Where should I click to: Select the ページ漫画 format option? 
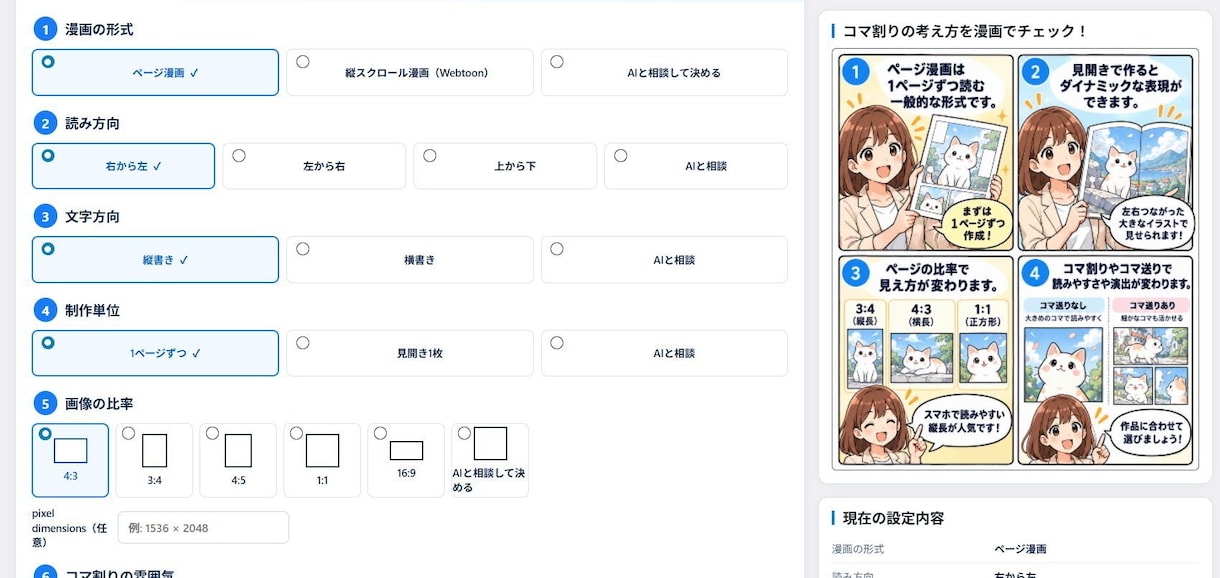click(x=155, y=73)
